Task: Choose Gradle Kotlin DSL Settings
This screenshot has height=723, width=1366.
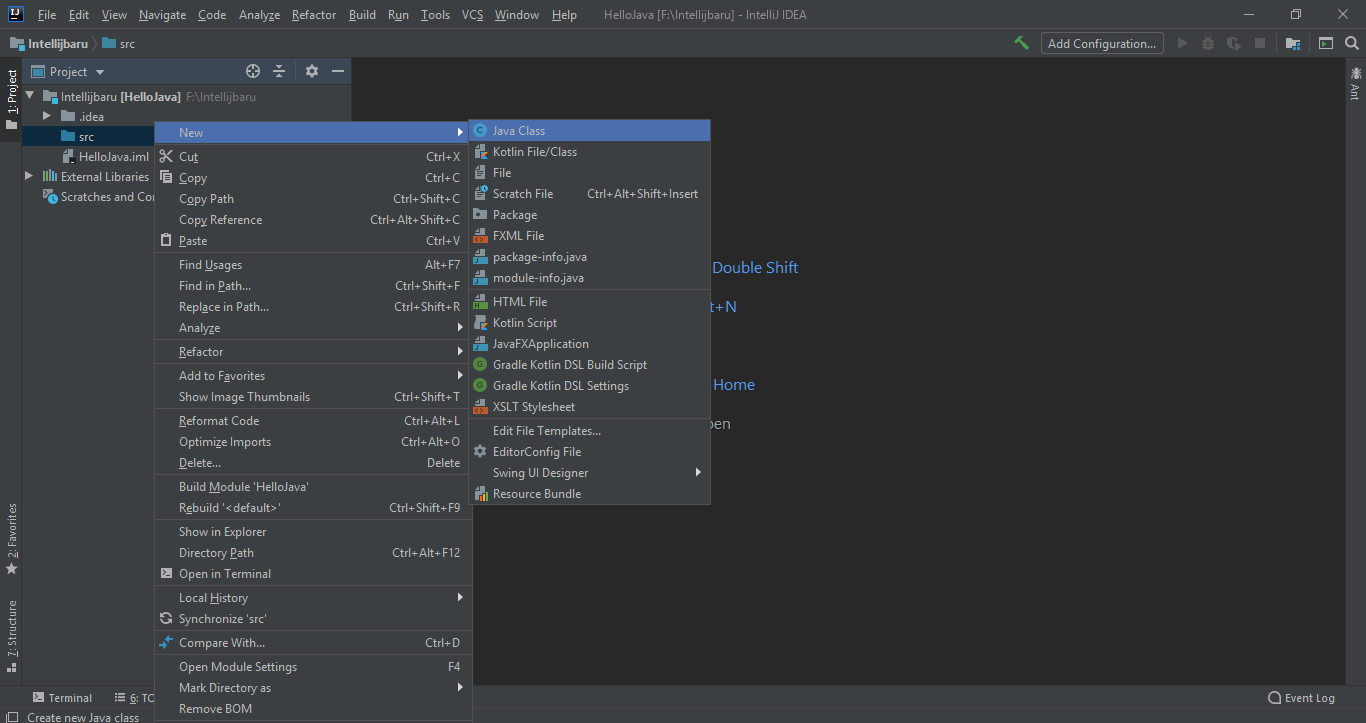Action: pyautogui.click(x=590, y=386)
